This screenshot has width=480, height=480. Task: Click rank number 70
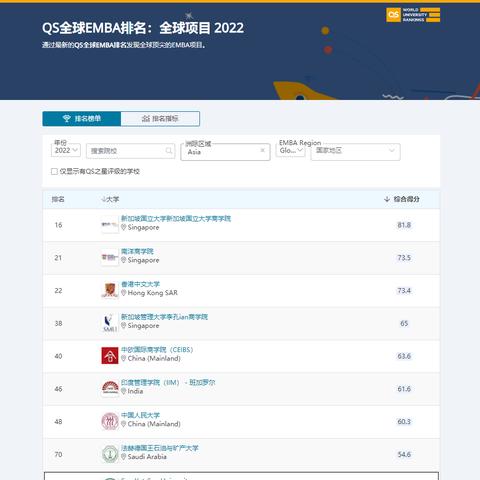(58, 454)
